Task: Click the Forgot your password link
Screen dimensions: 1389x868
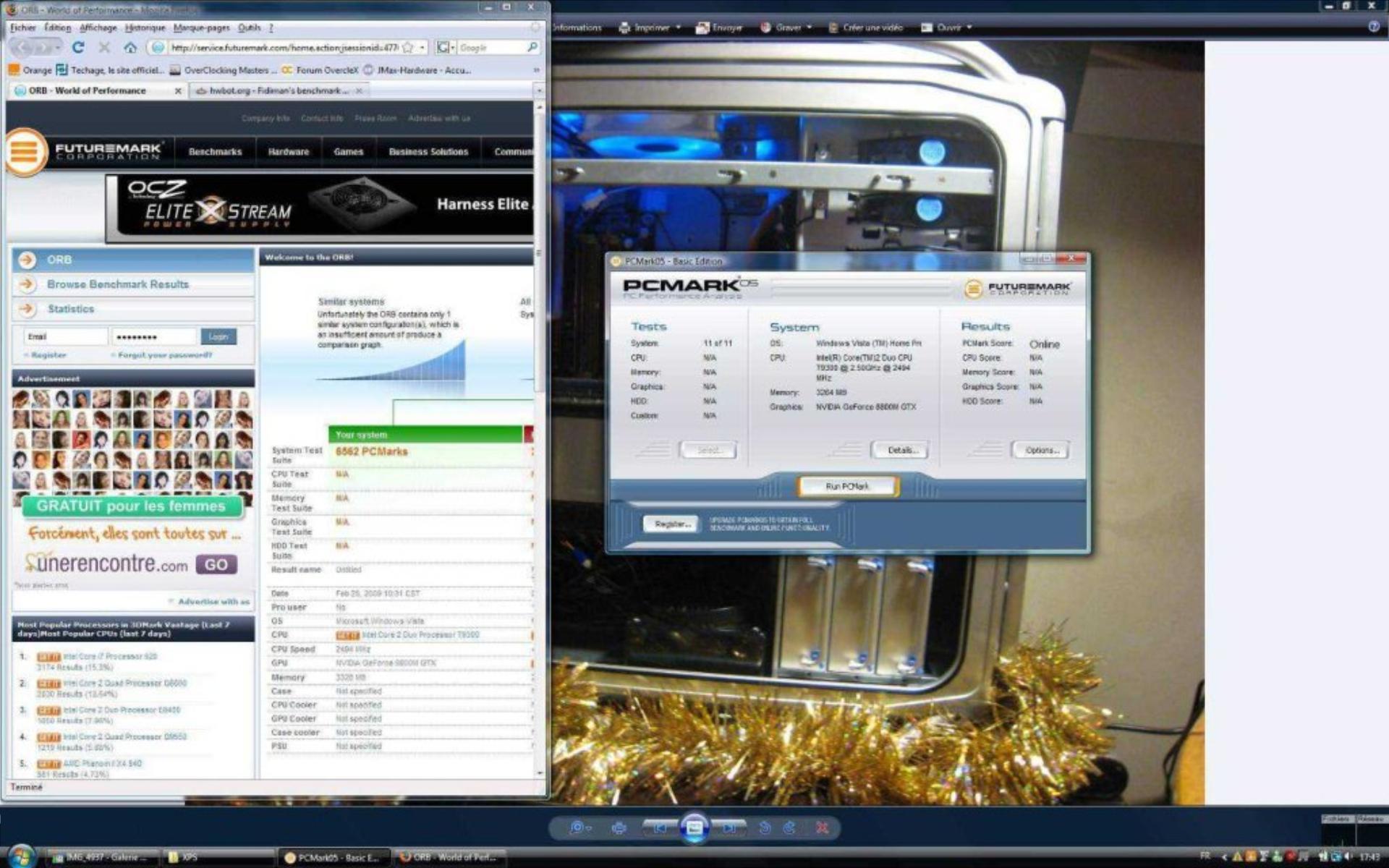Action: click(x=165, y=355)
